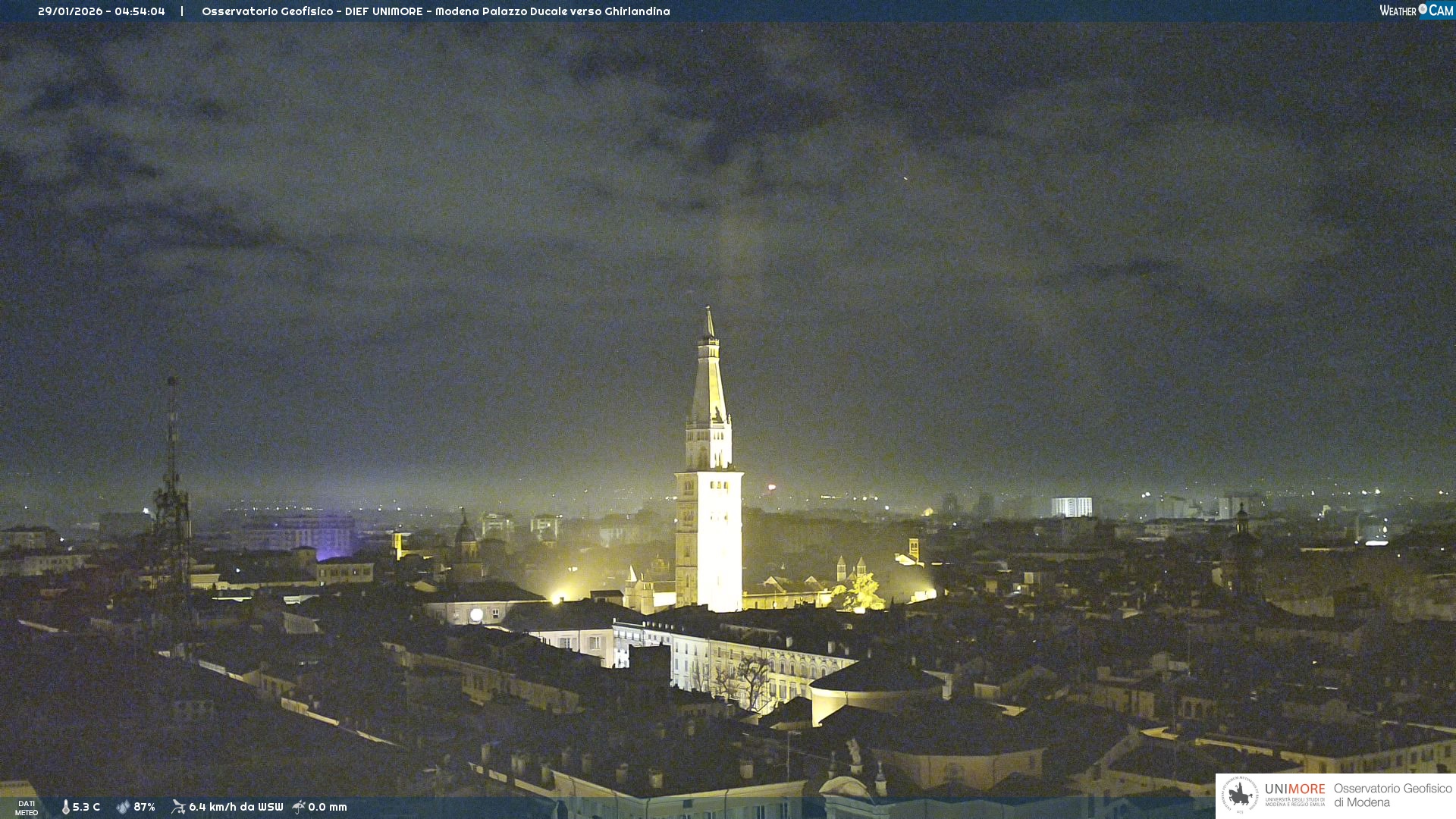Click the DATI METEO label
This screenshot has width=1456, height=819.
tap(27, 808)
